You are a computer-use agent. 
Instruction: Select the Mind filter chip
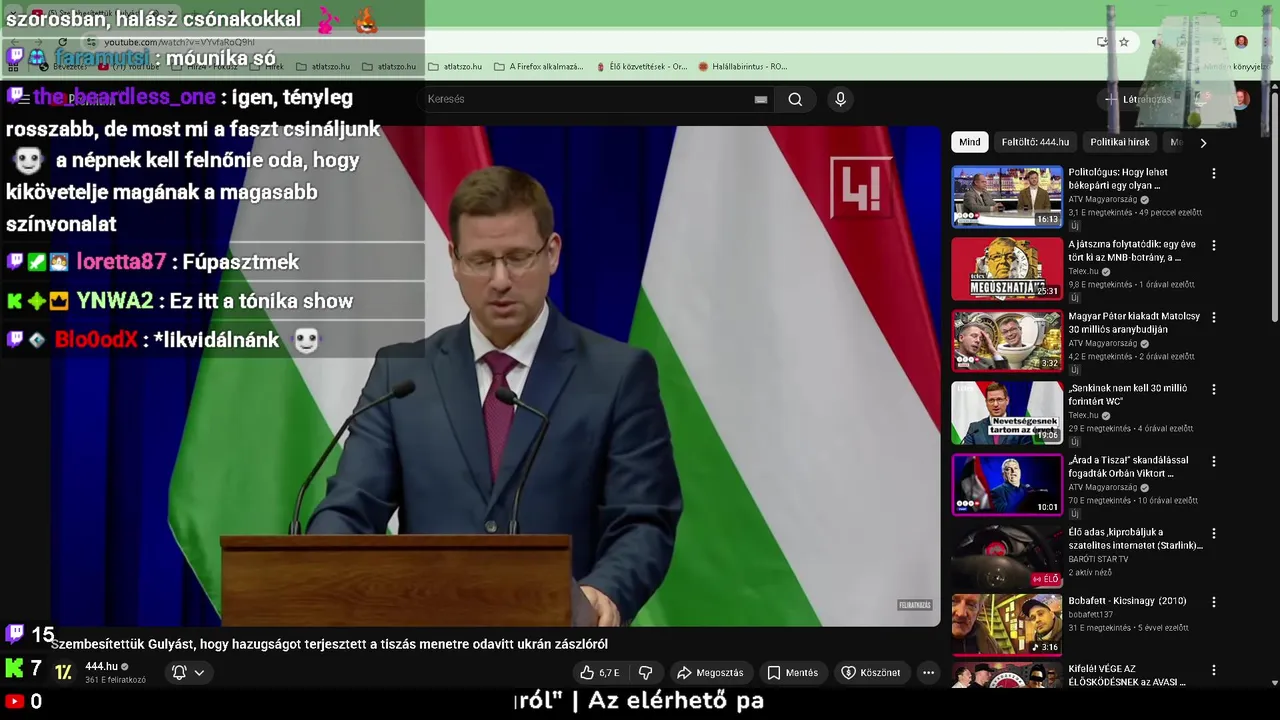[970, 142]
